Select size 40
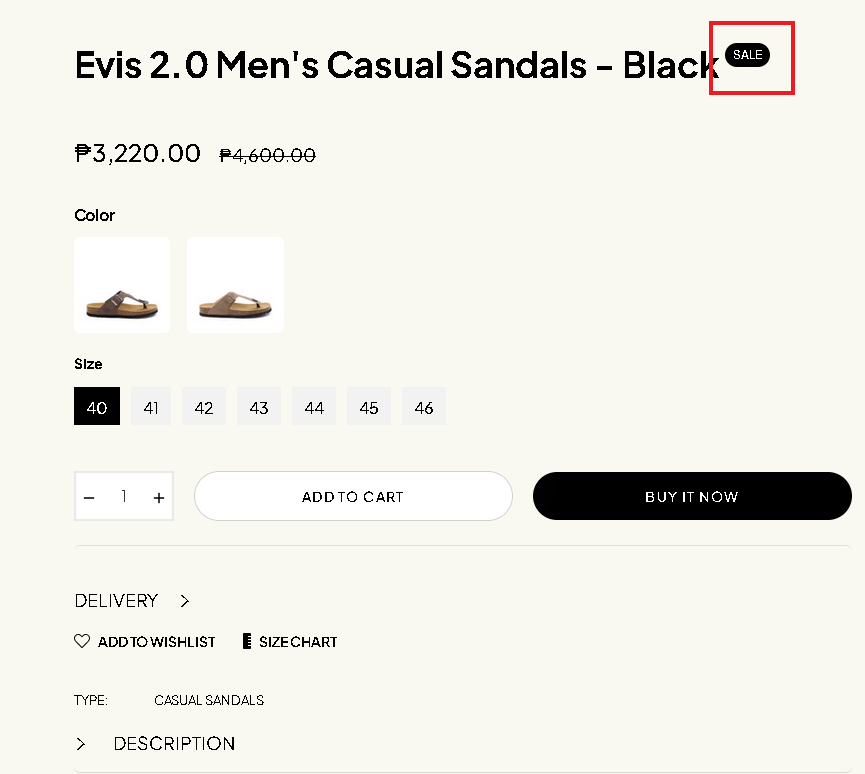The image size is (865, 774). click(x=97, y=407)
